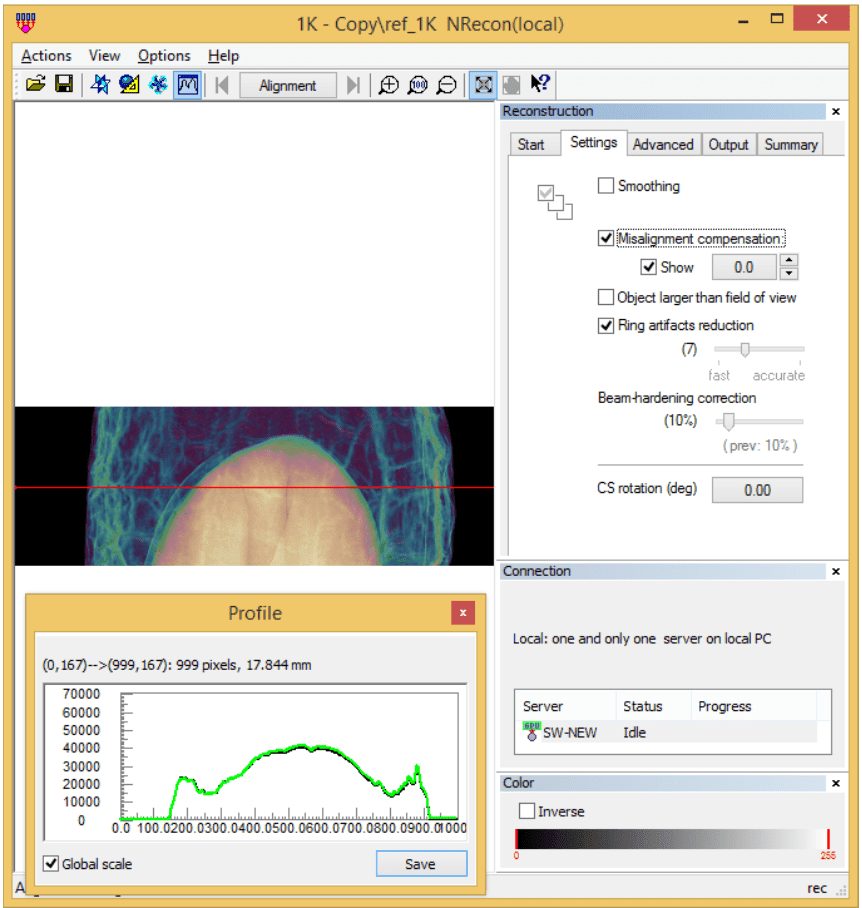Select the fit-to-window toolbar icon
862x908 pixels.
click(x=481, y=85)
